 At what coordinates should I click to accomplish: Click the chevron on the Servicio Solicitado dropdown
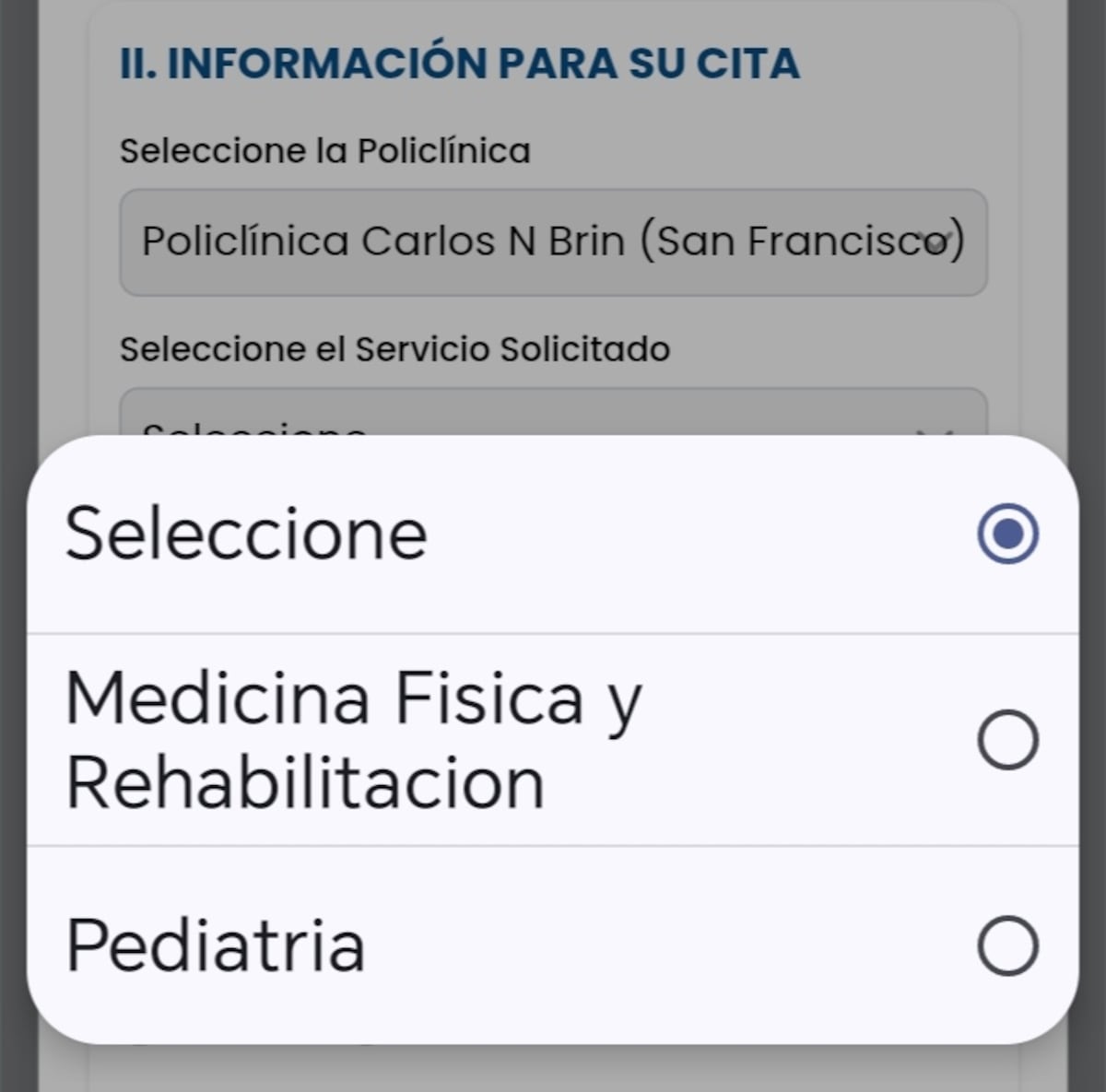[x=940, y=428]
